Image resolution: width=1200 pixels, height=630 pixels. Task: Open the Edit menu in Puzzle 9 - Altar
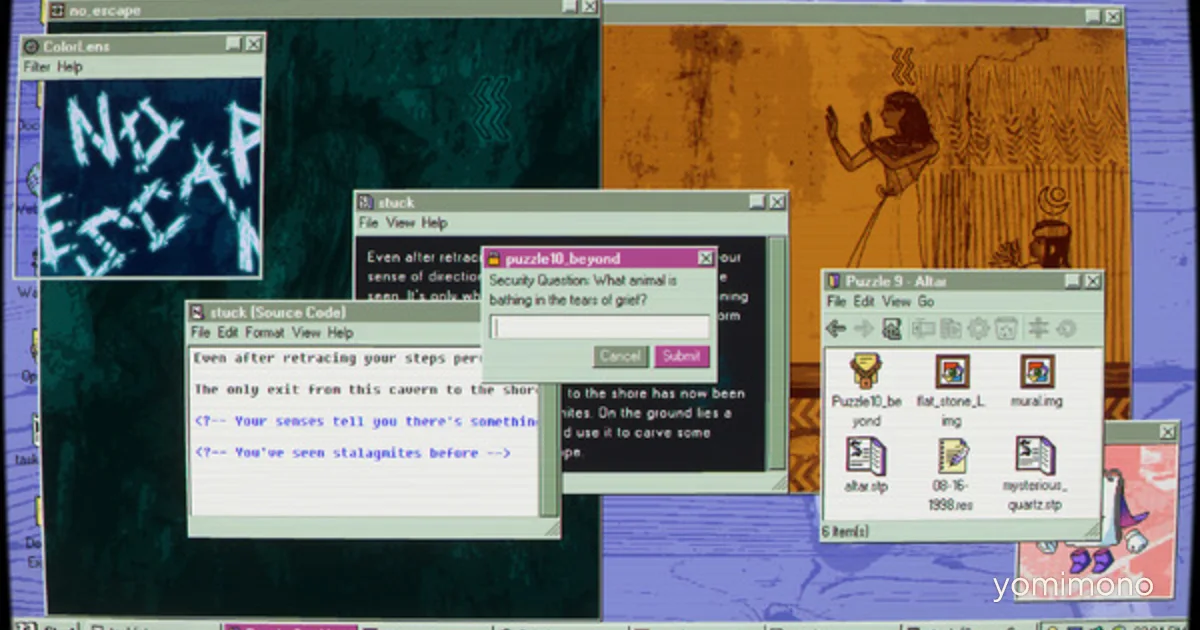(864, 301)
